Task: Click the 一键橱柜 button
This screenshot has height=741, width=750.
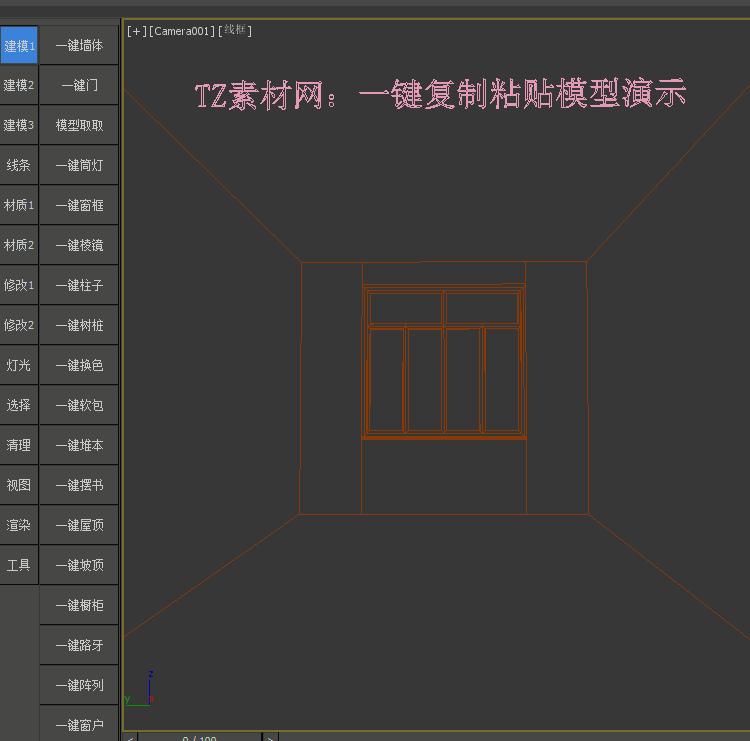Action: tap(79, 605)
